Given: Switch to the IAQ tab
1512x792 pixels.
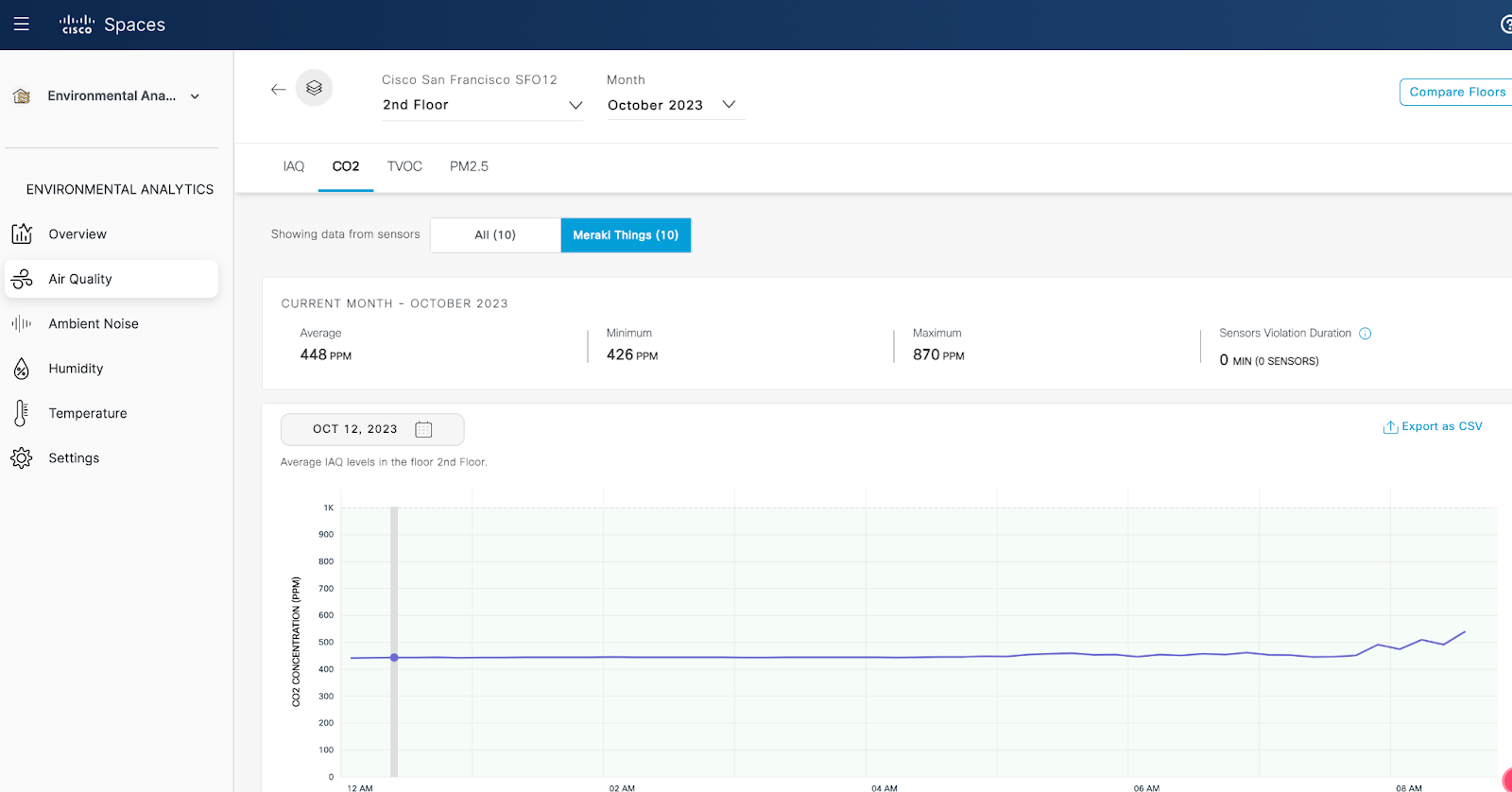Looking at the screenshot, I should point(294,166).
